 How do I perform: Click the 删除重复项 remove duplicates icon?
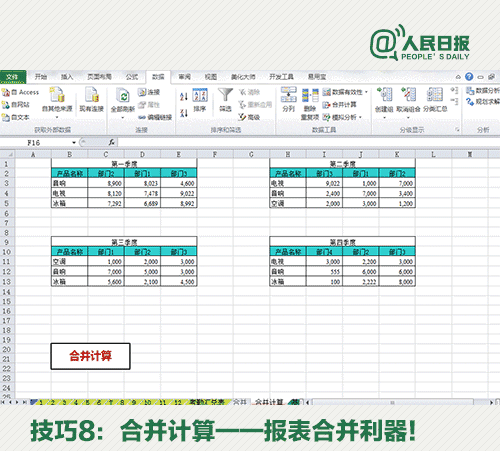click(310, 104)
